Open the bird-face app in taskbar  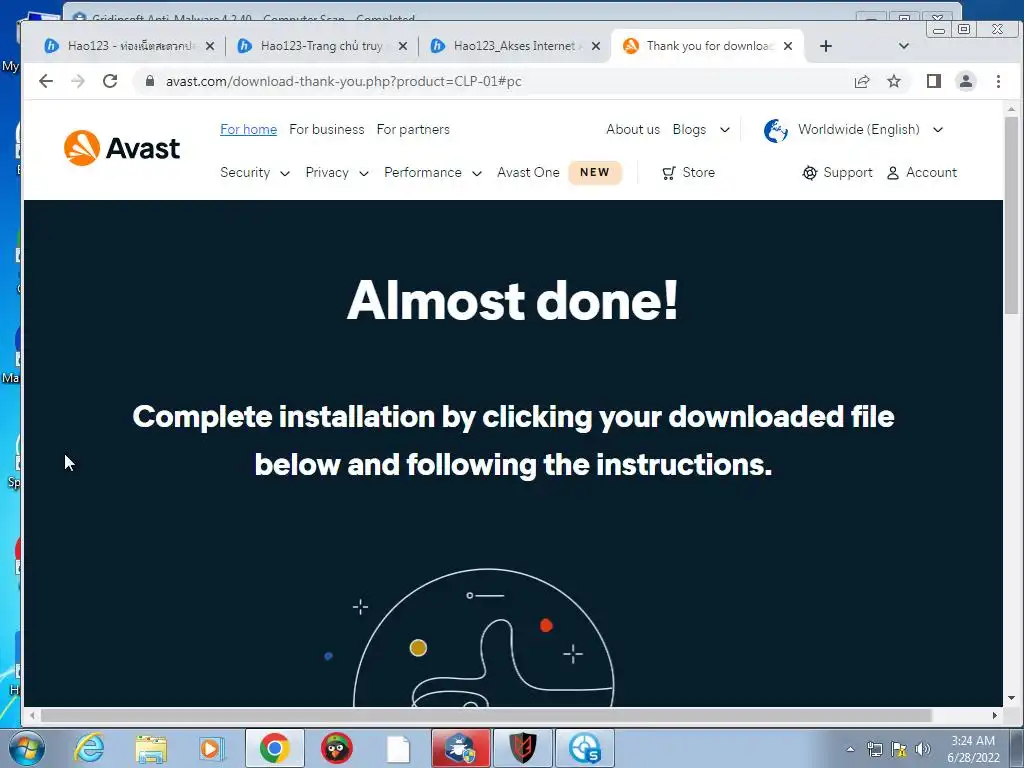tap(336, 748)
